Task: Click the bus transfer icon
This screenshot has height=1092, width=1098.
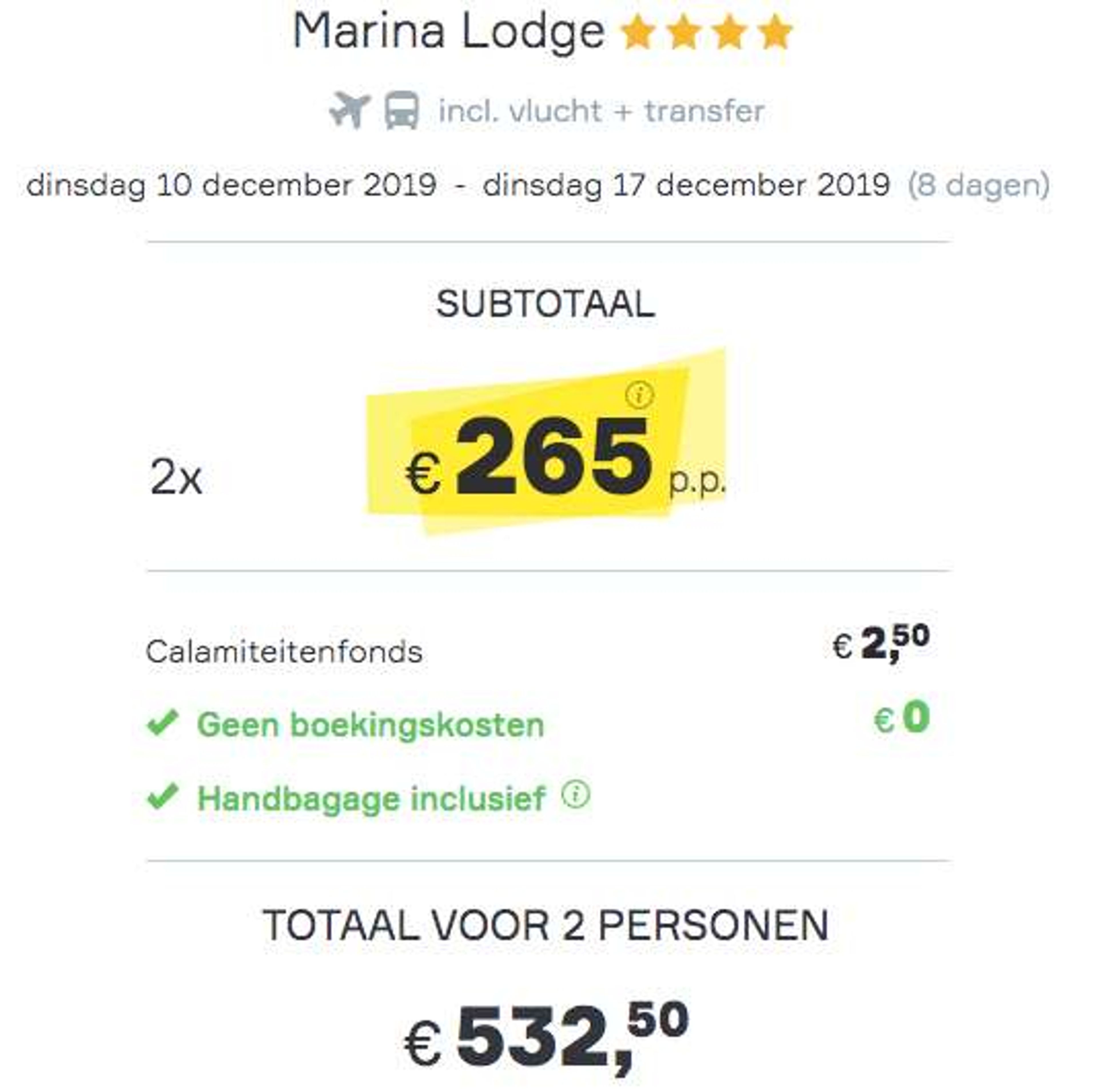Action: 402,110
